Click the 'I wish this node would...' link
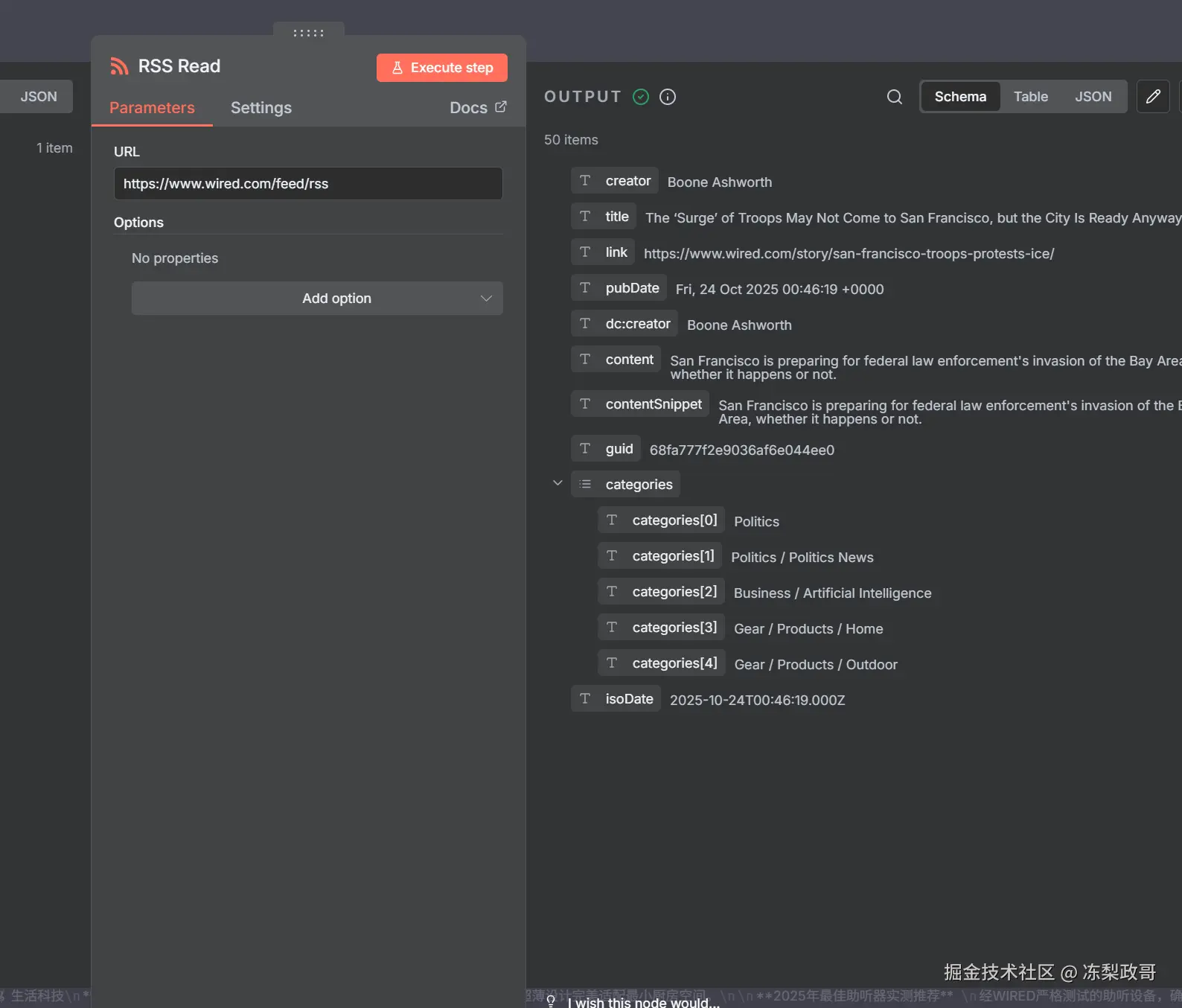This screenshot has width=1182, height=1008. (644, 1002)
